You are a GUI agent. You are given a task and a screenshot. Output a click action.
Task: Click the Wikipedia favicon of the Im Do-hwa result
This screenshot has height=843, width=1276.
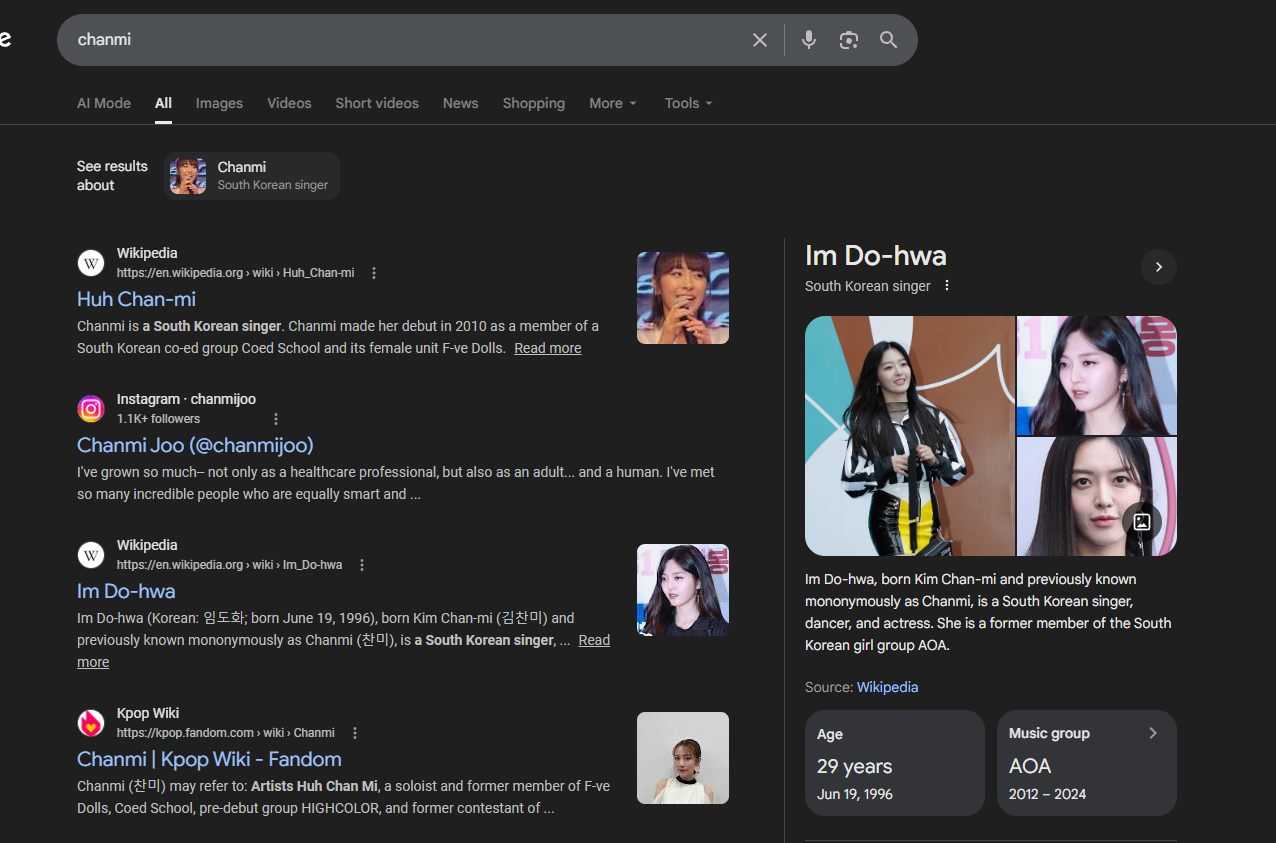tap(91, 555)
